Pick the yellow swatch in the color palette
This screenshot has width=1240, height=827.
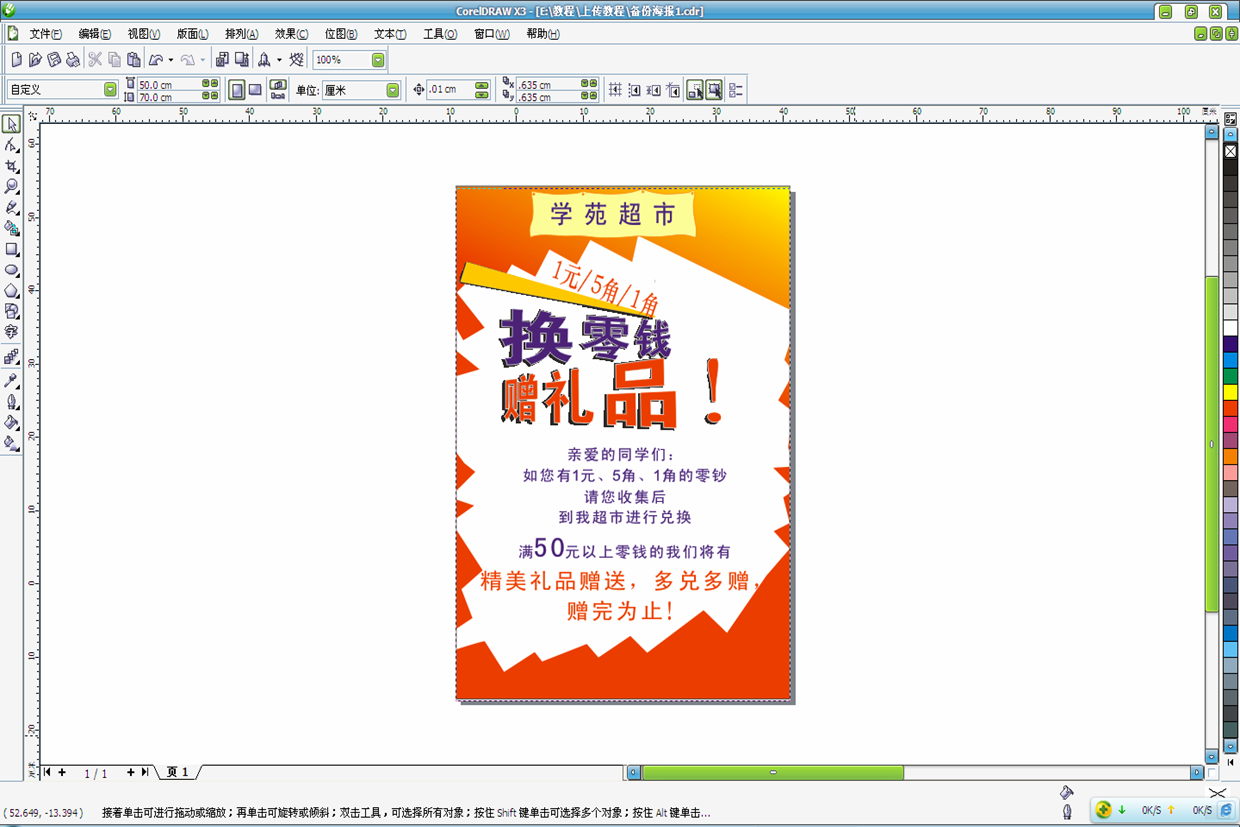click(1230, 392)
